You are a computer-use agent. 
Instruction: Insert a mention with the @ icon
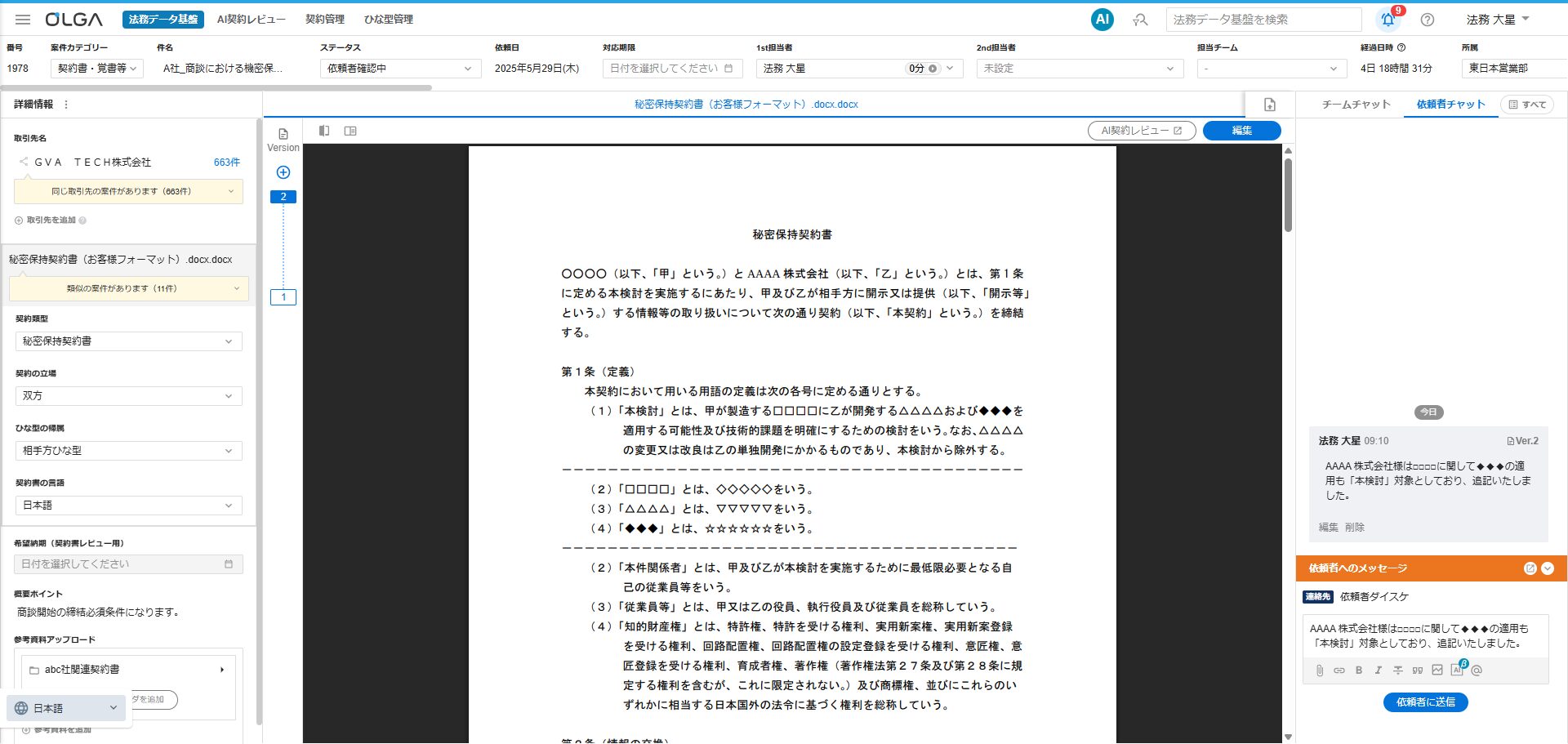[1477, 670]
